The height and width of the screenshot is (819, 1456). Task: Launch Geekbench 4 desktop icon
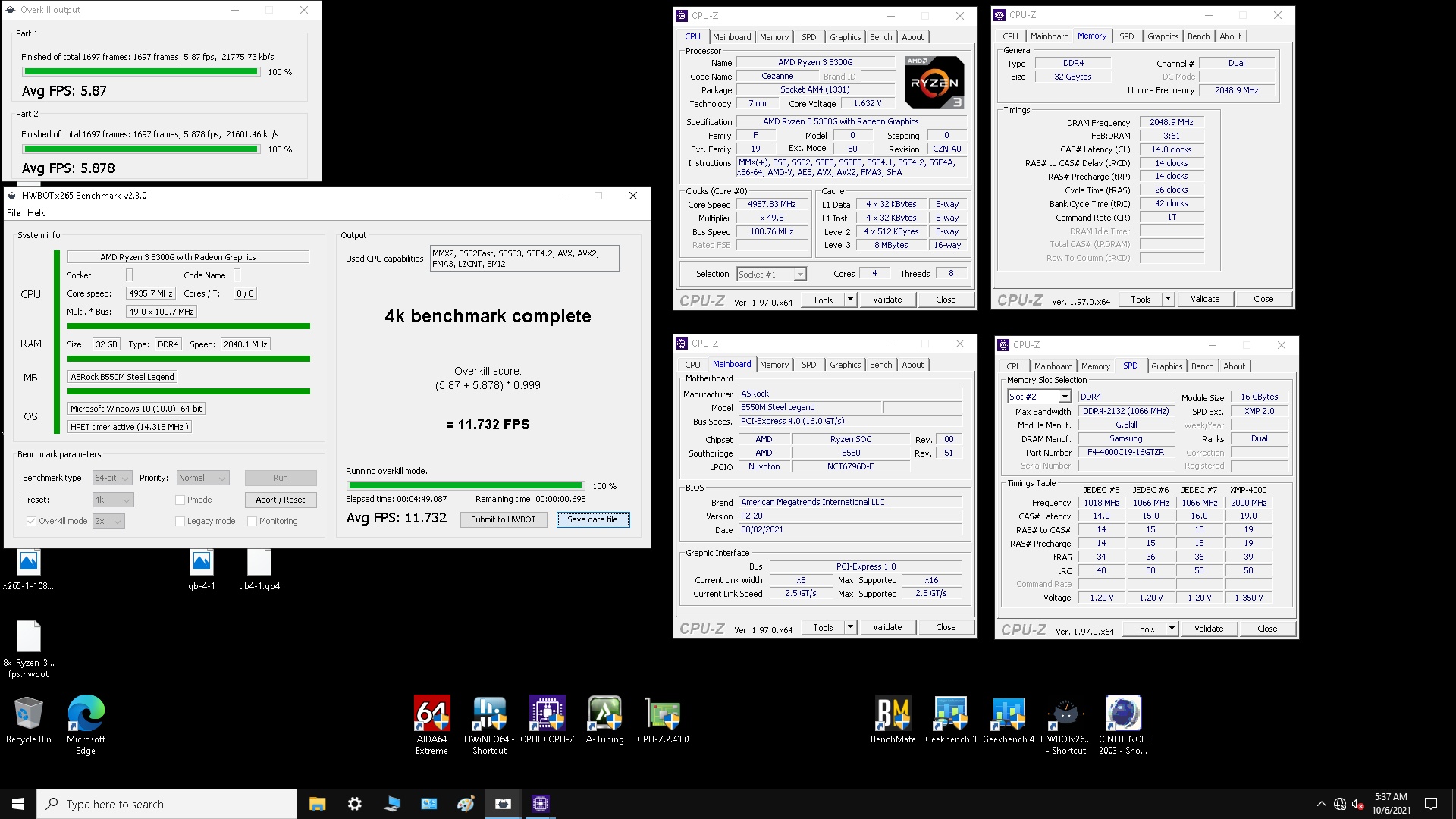coord(1009,719)
